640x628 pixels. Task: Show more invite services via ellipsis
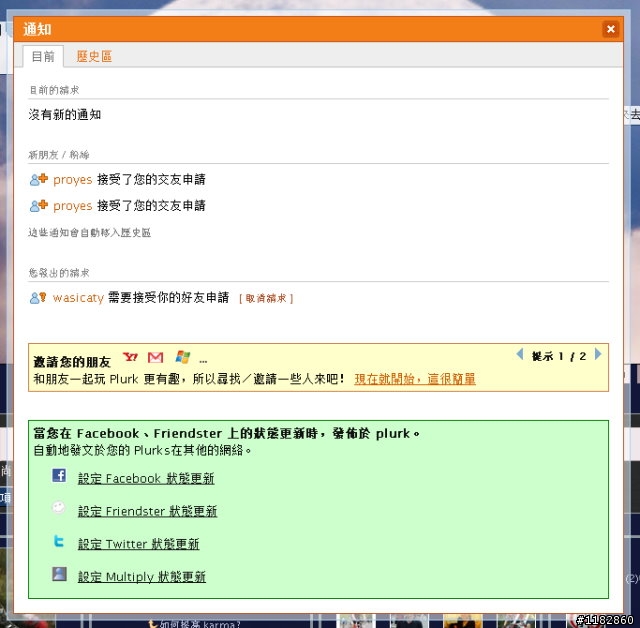[x=203, y=361]
